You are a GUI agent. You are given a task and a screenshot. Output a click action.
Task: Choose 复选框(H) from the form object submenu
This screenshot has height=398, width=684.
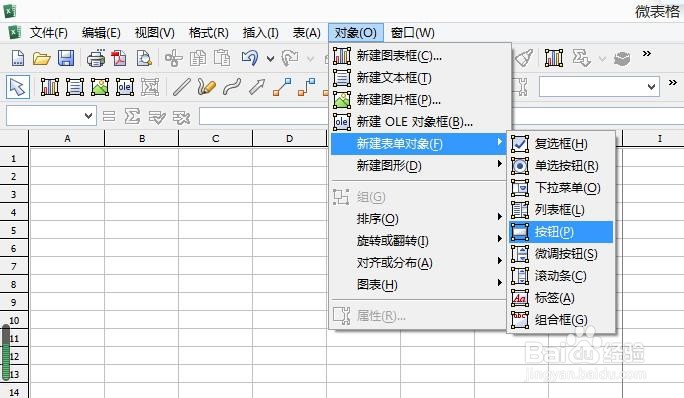pos(561,144)
